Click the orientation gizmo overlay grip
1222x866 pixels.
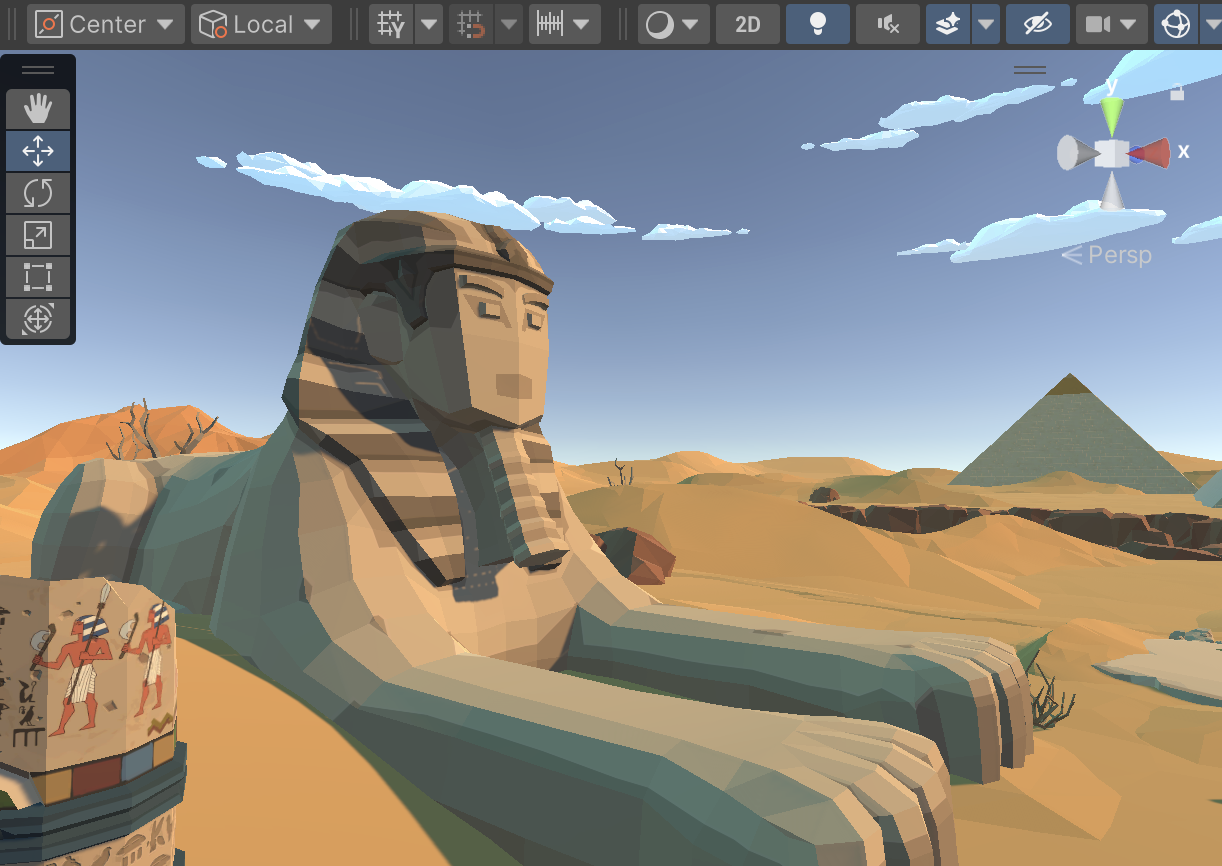(x=1030, y=70)
